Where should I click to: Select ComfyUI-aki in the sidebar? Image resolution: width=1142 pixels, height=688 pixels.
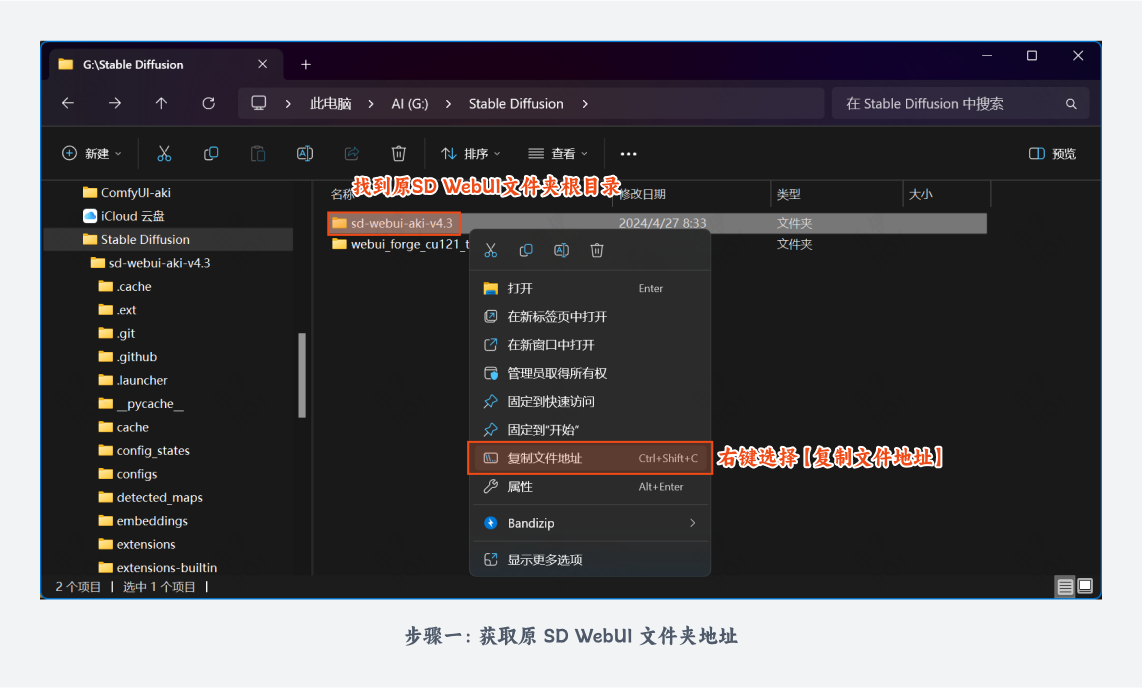coord(127,192)
